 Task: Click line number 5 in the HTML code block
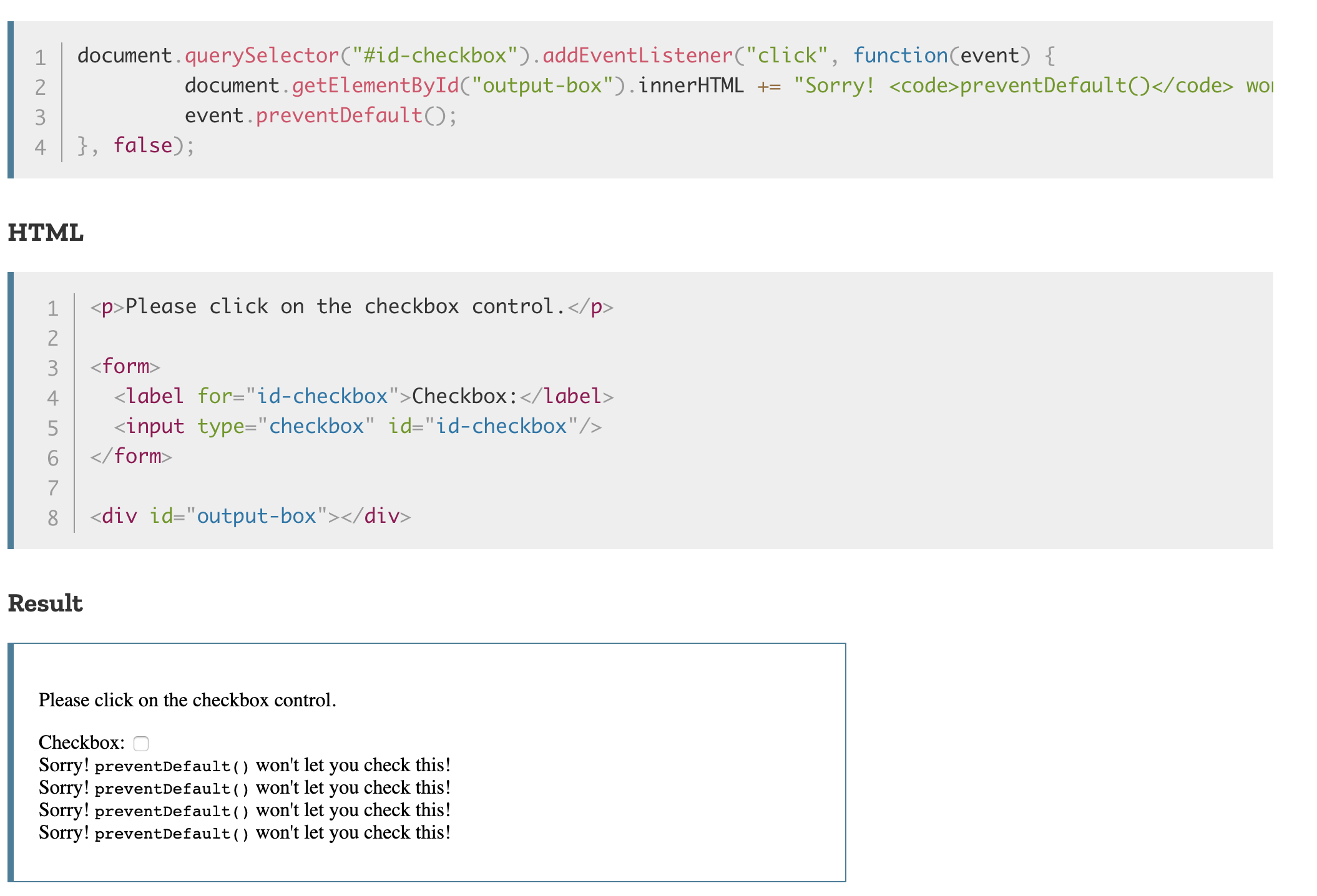point(53,428)
